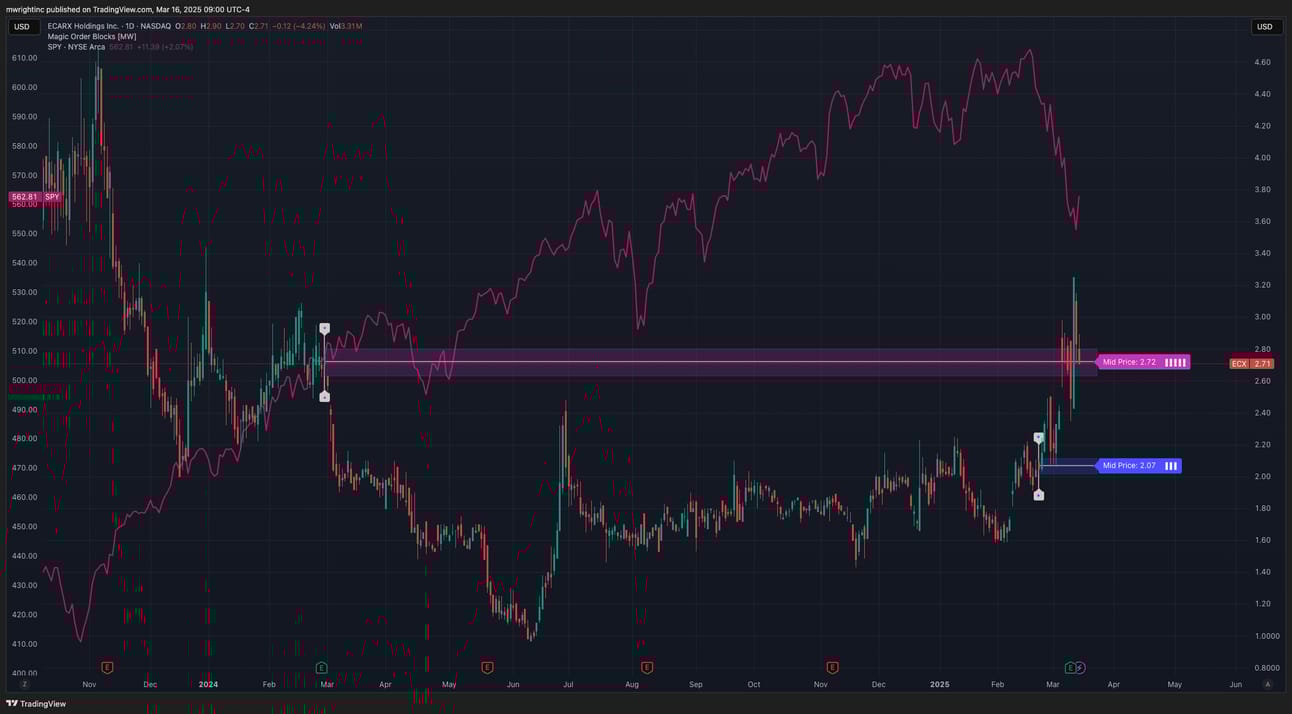The image size is (1292, 714).
Task: Click the 4.60 label on right price axis
Action: tap(1262, 62)
